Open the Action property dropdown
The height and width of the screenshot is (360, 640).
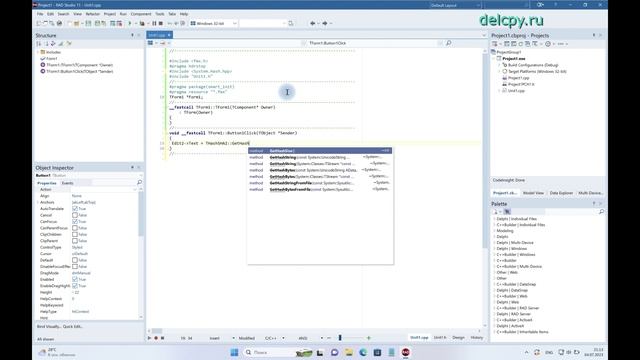135,189
